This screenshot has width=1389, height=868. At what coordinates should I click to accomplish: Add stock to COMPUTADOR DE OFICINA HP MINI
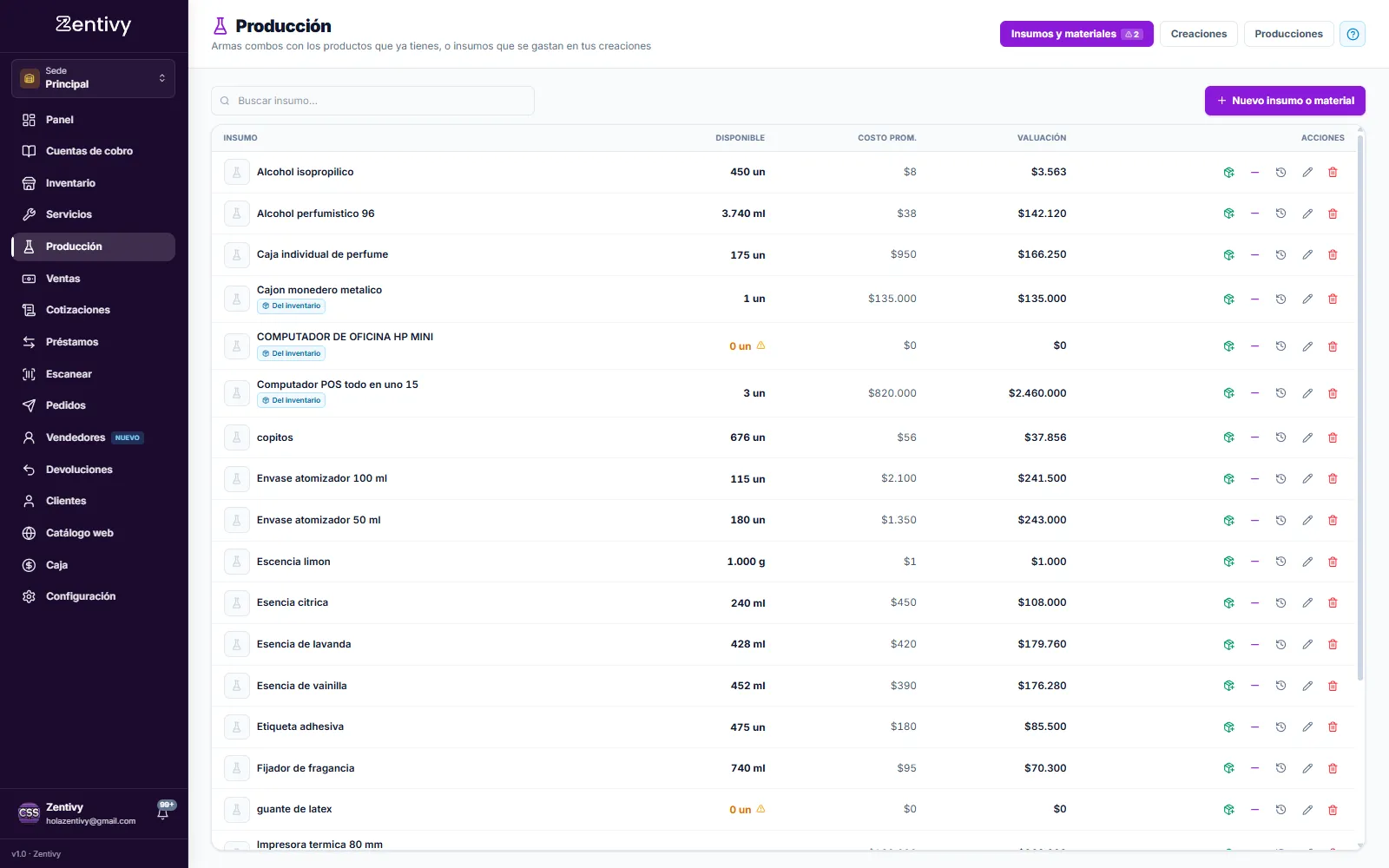tap(1228, 345)
